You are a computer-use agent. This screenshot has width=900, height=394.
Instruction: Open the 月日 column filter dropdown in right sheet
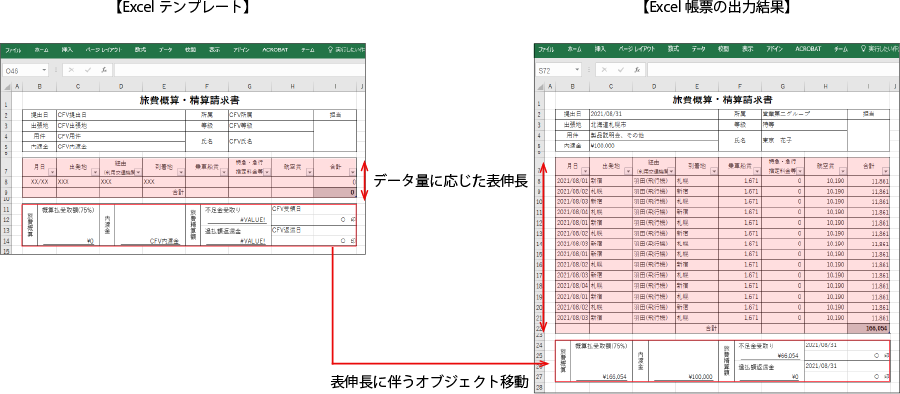pos(585,171)
